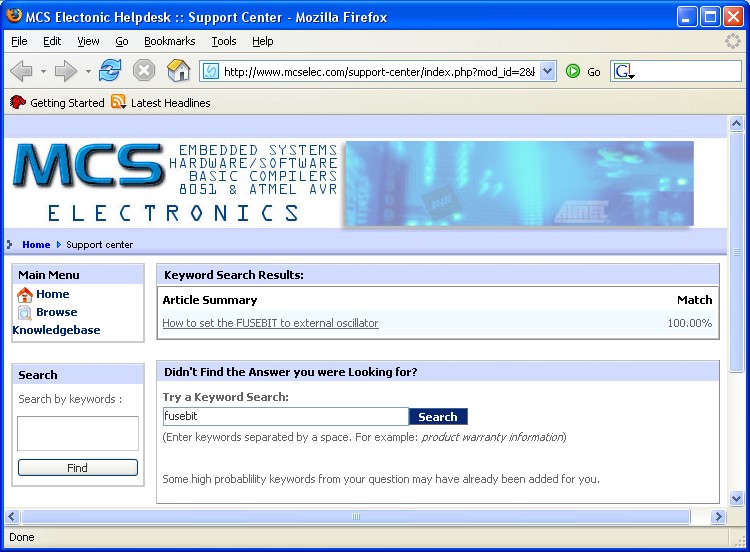The height and width of the screenshot is (552, 750).
Task: Close the Firefox window
Action: [733, 17]
